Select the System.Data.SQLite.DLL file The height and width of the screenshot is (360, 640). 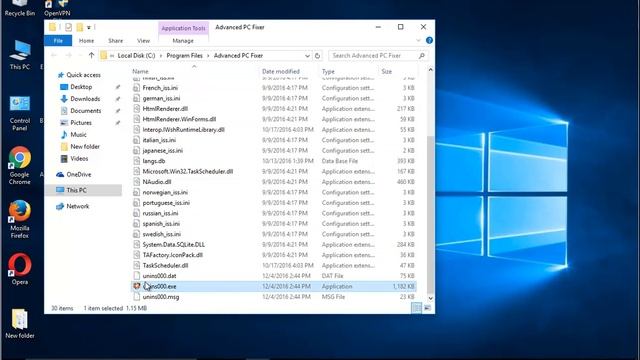(x=173, y=244)
